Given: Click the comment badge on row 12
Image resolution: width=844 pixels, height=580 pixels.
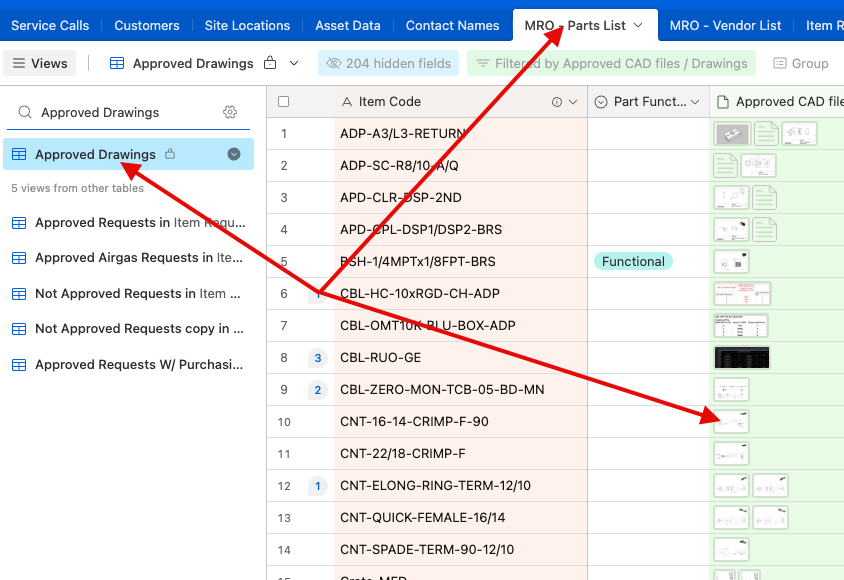Looking at the screenshot, I should pyautogui.click(x=318, y=486).
